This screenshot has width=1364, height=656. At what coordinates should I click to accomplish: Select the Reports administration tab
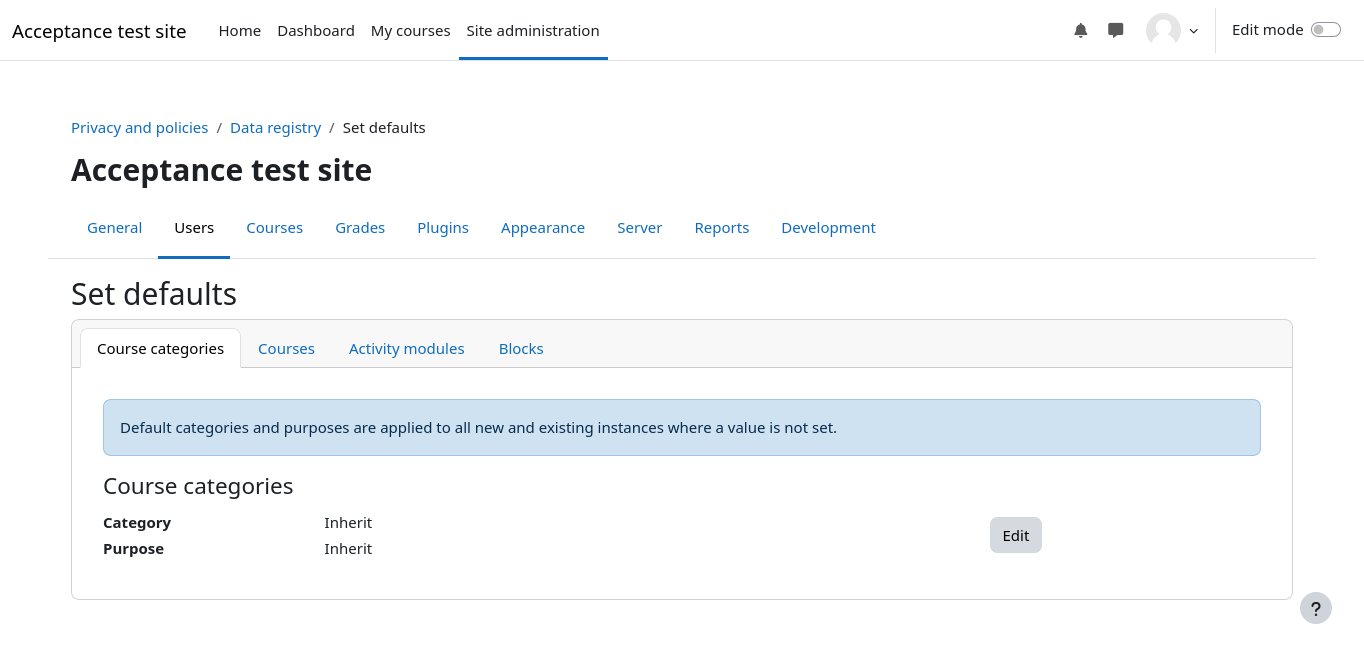pyautogui.click(x=721, y=228)
